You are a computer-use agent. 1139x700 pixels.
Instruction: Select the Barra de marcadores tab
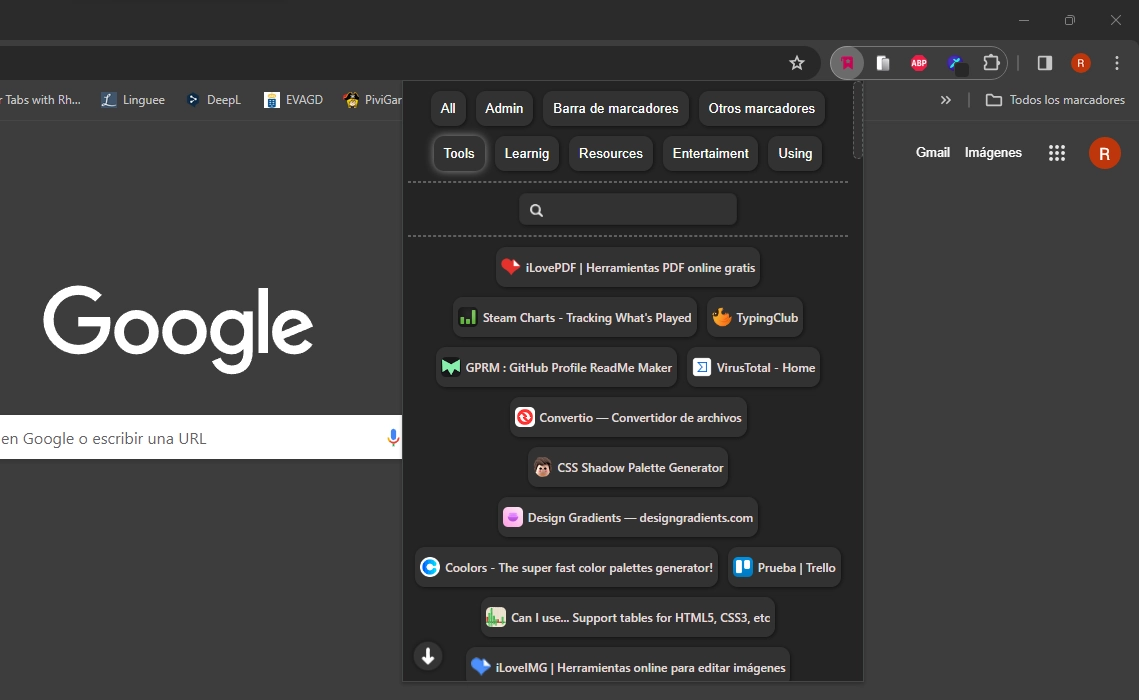(616, 108)
